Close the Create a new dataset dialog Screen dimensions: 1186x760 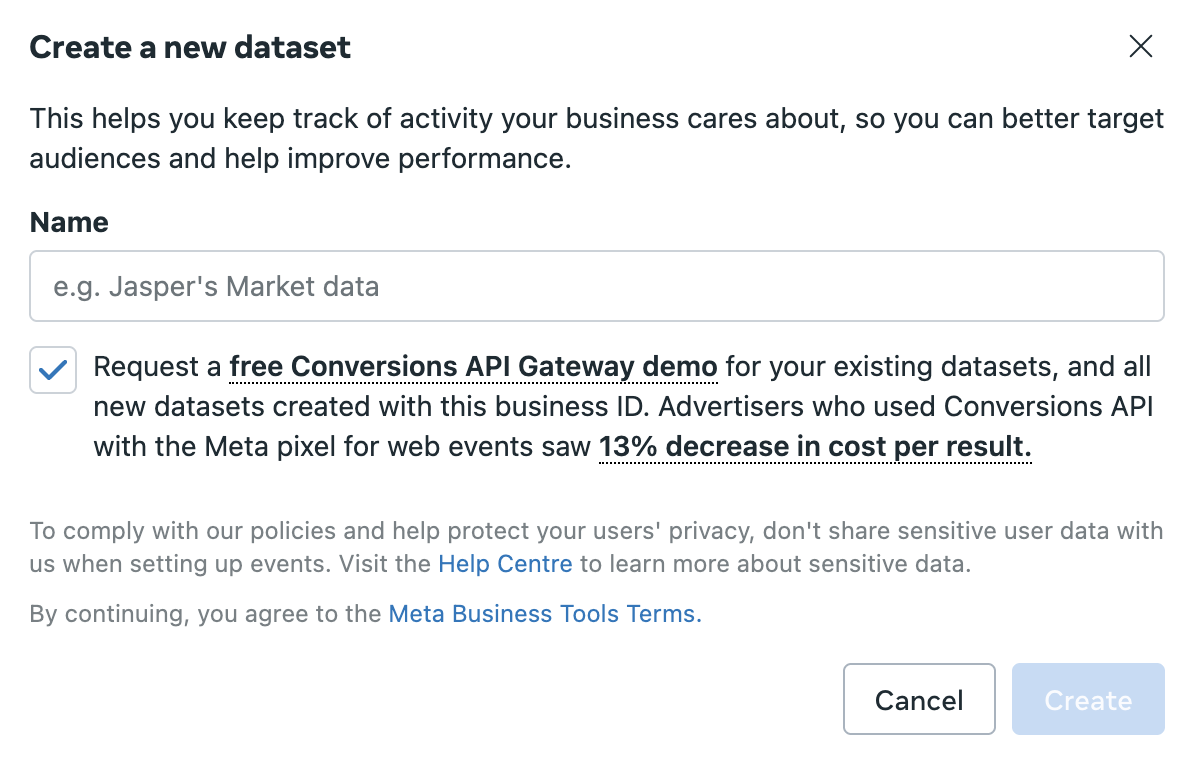pyautogui.click(x=1140, y=46)
